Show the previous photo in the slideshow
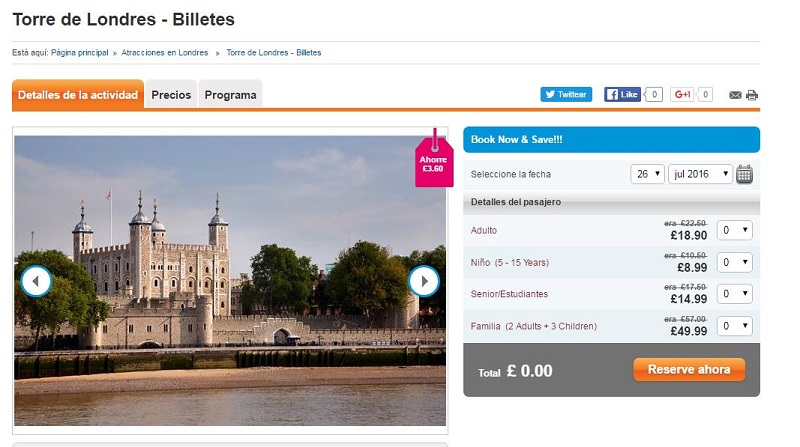 pyautogui.click(x=36, y=281)
